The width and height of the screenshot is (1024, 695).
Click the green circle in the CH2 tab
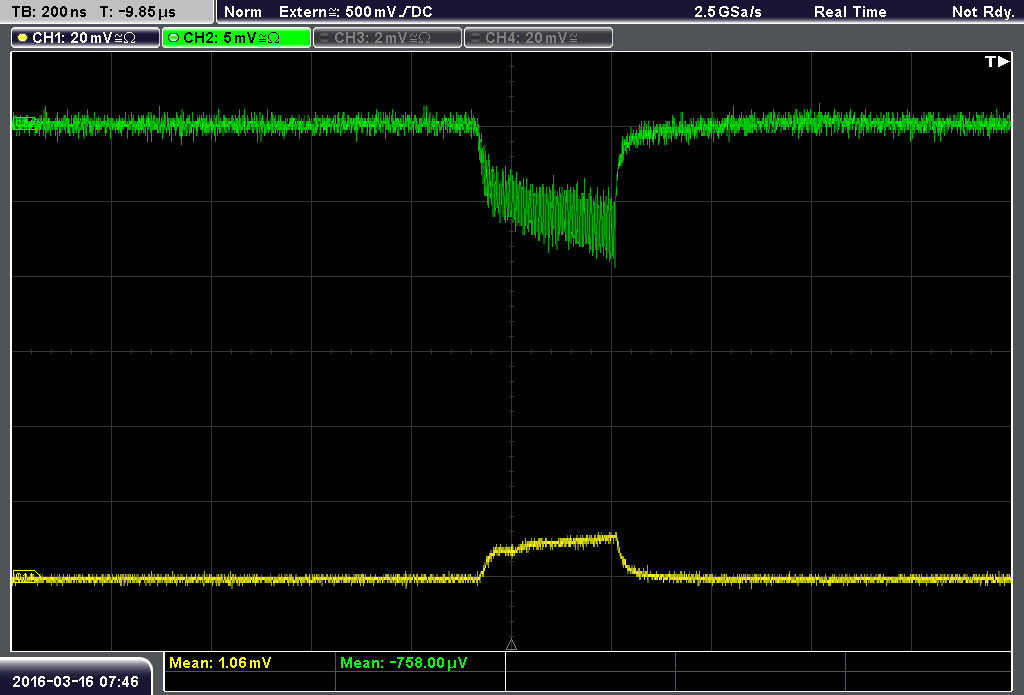(174, 38)
